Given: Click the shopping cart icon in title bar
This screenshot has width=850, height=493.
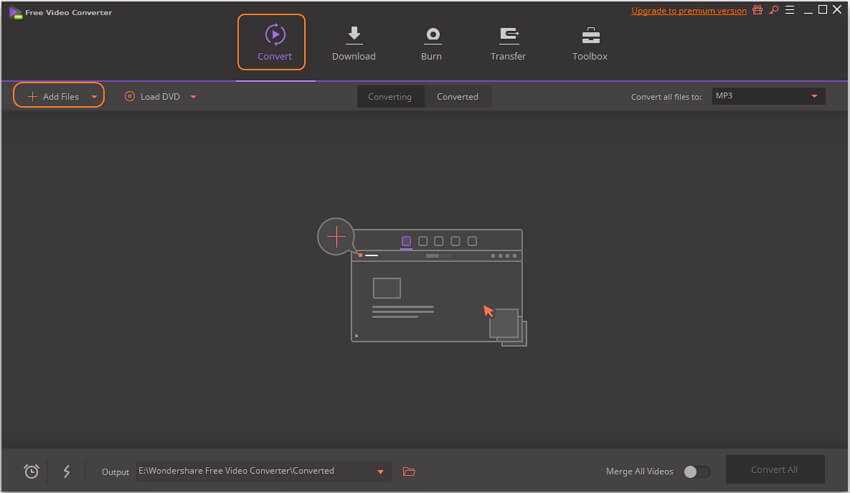Looking at the screenshot, I should pos(757,10).
